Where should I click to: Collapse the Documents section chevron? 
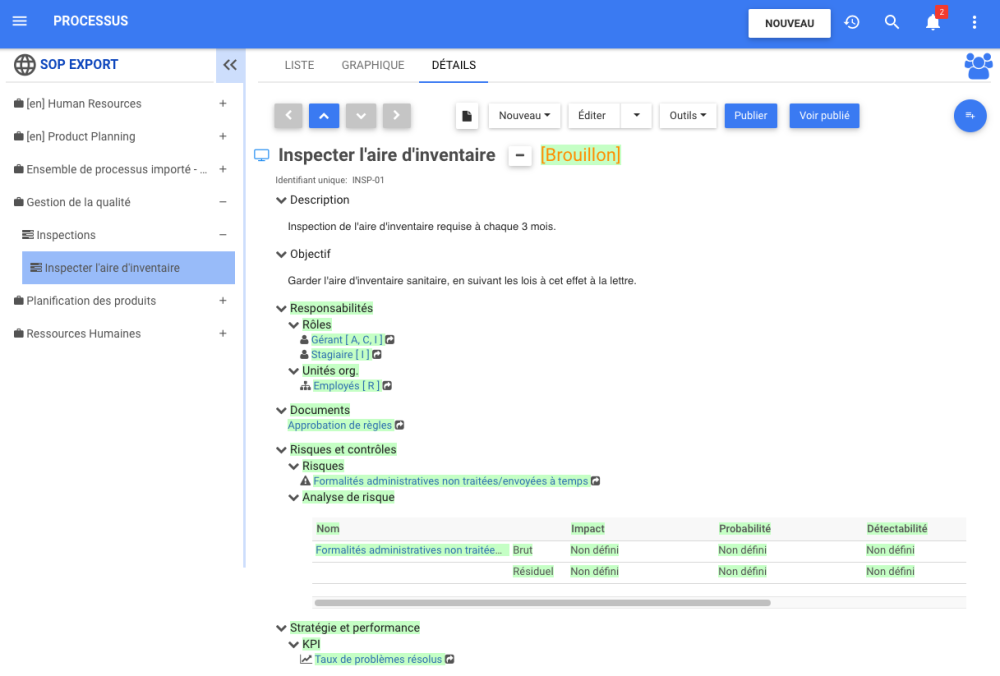coord(281,411)
